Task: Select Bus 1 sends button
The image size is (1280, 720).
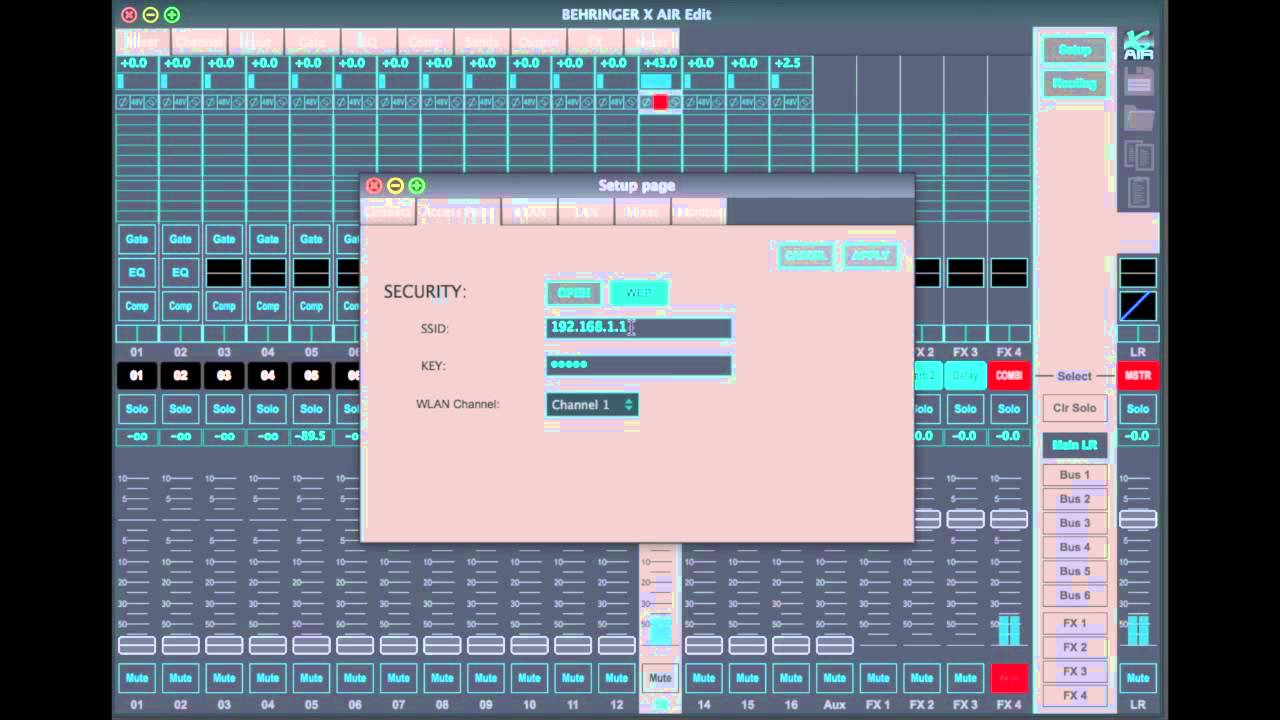Action: pyautogui.click(x=1075, y=475)
